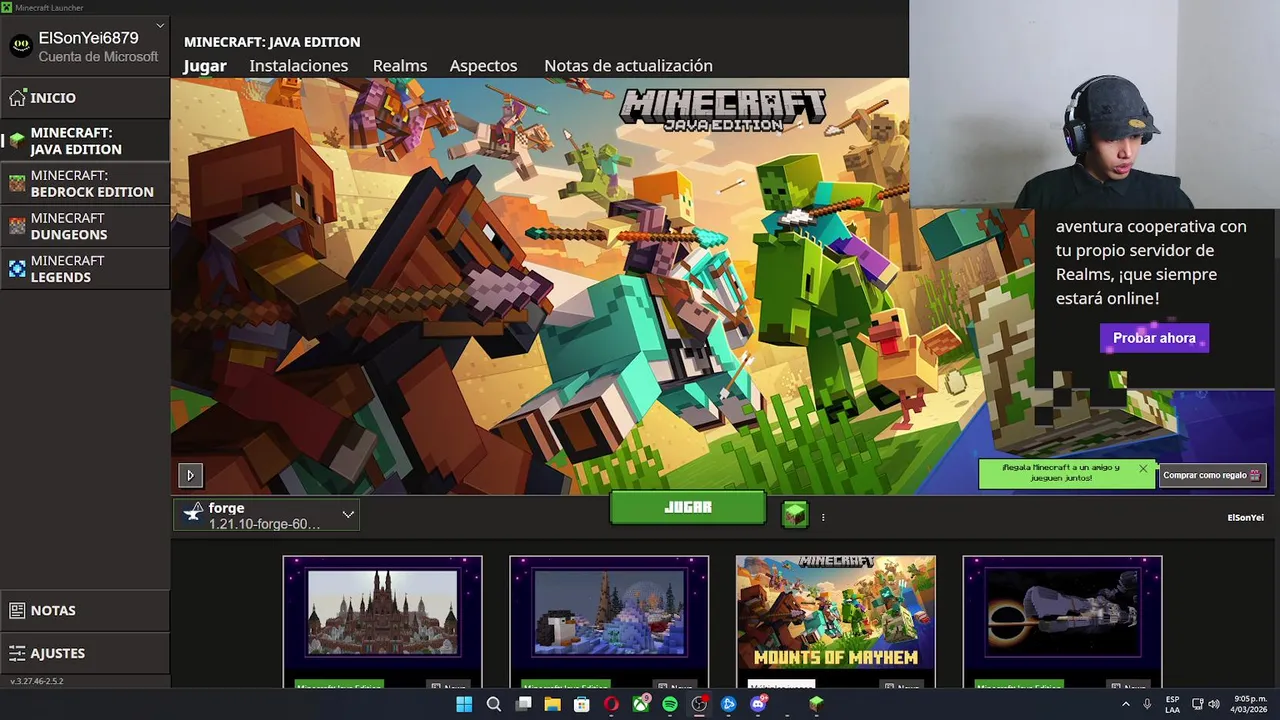Open File Explorer from taskbar
The width and height of the screenshot is (1280, 720).
[552, 704]
